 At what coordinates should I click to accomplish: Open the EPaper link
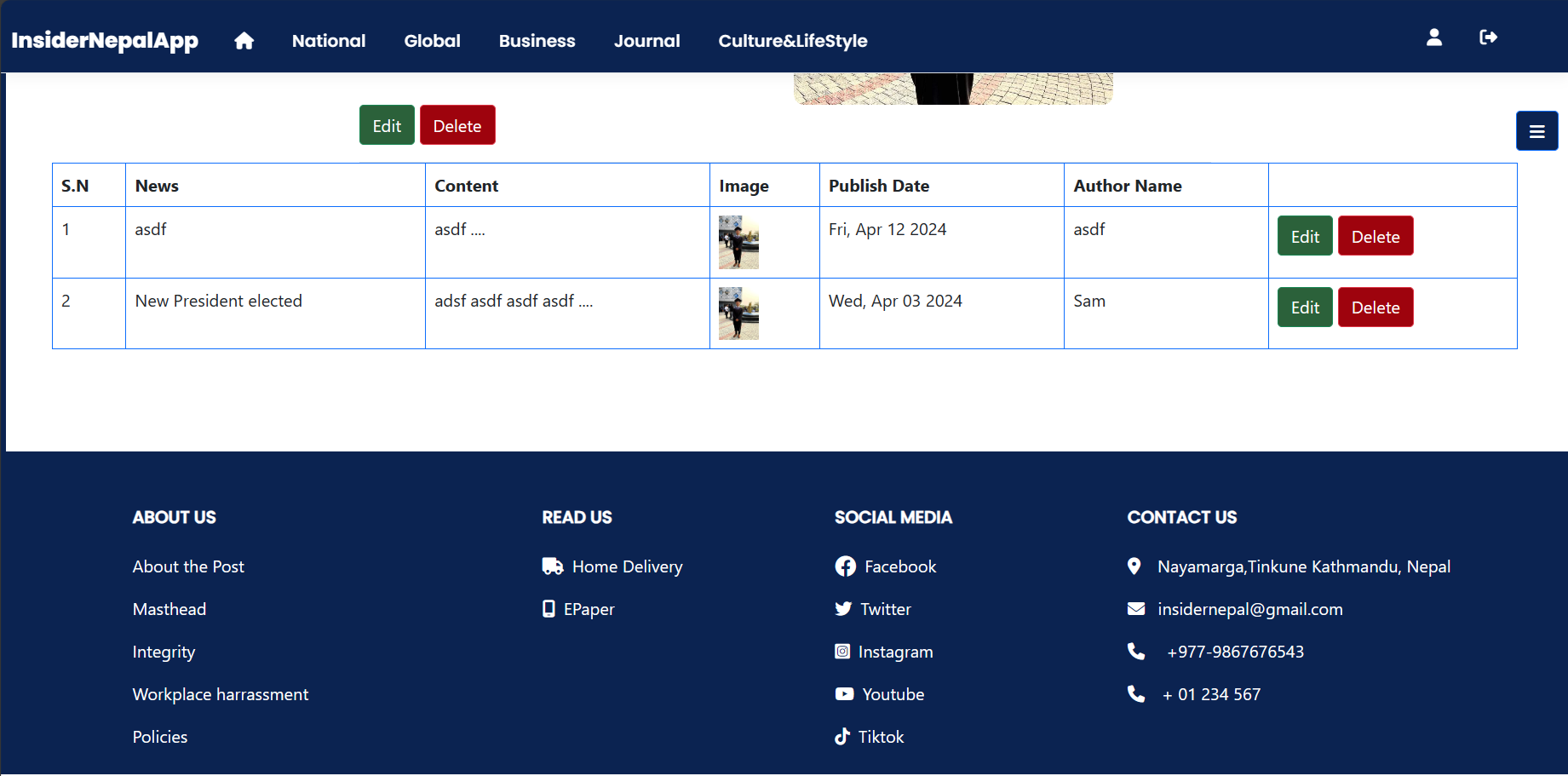click(589, 609)
